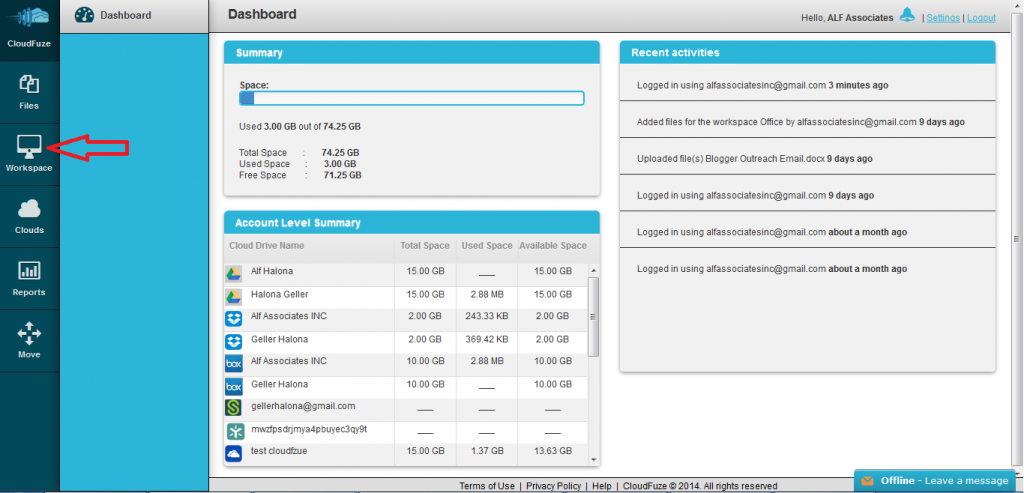Screen dimensions: 1024x493
Task: Click the account table scroll down arrow
Action: (x=594, y=460)
